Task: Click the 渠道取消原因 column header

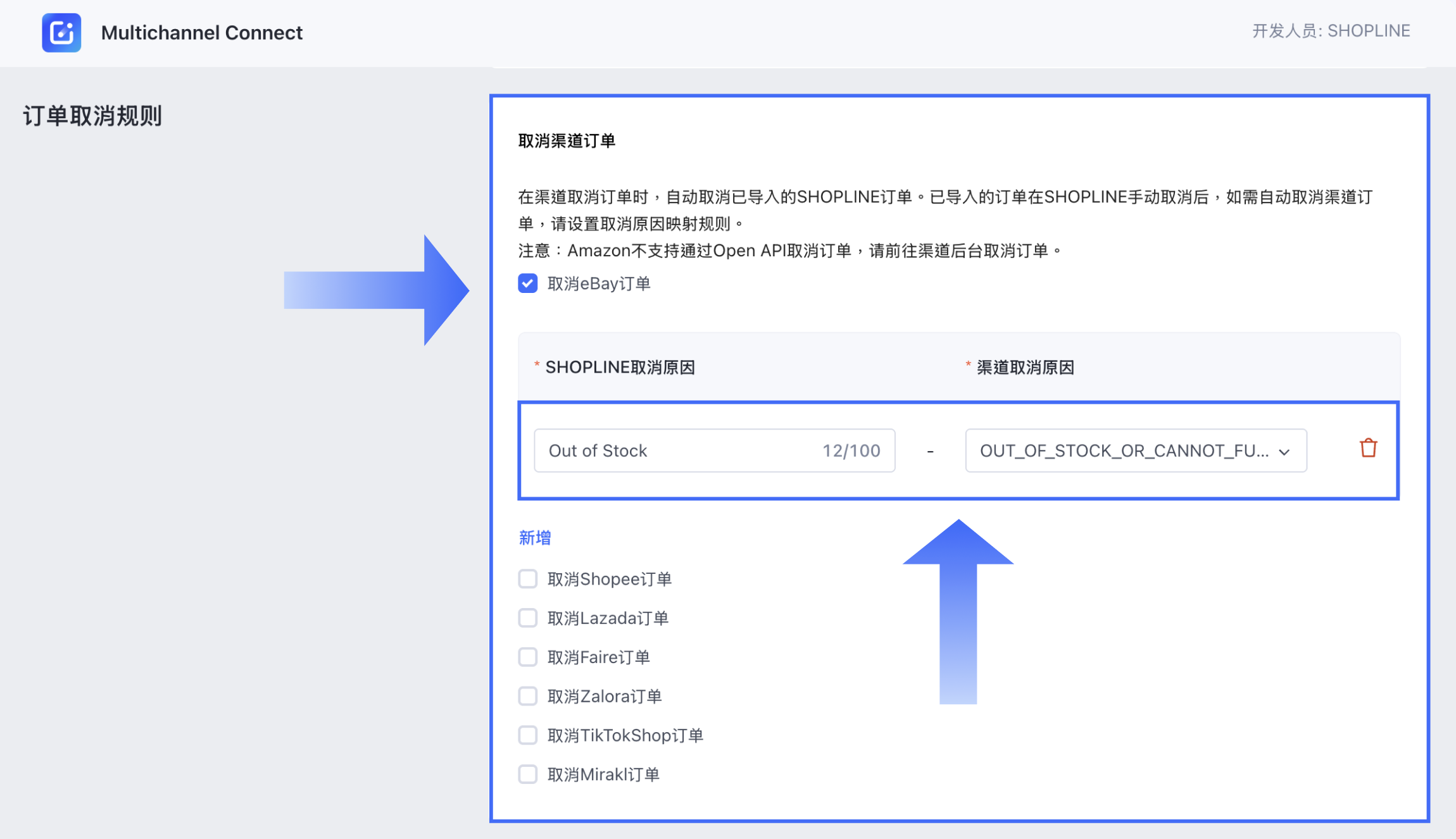Action: point(1025,368)
